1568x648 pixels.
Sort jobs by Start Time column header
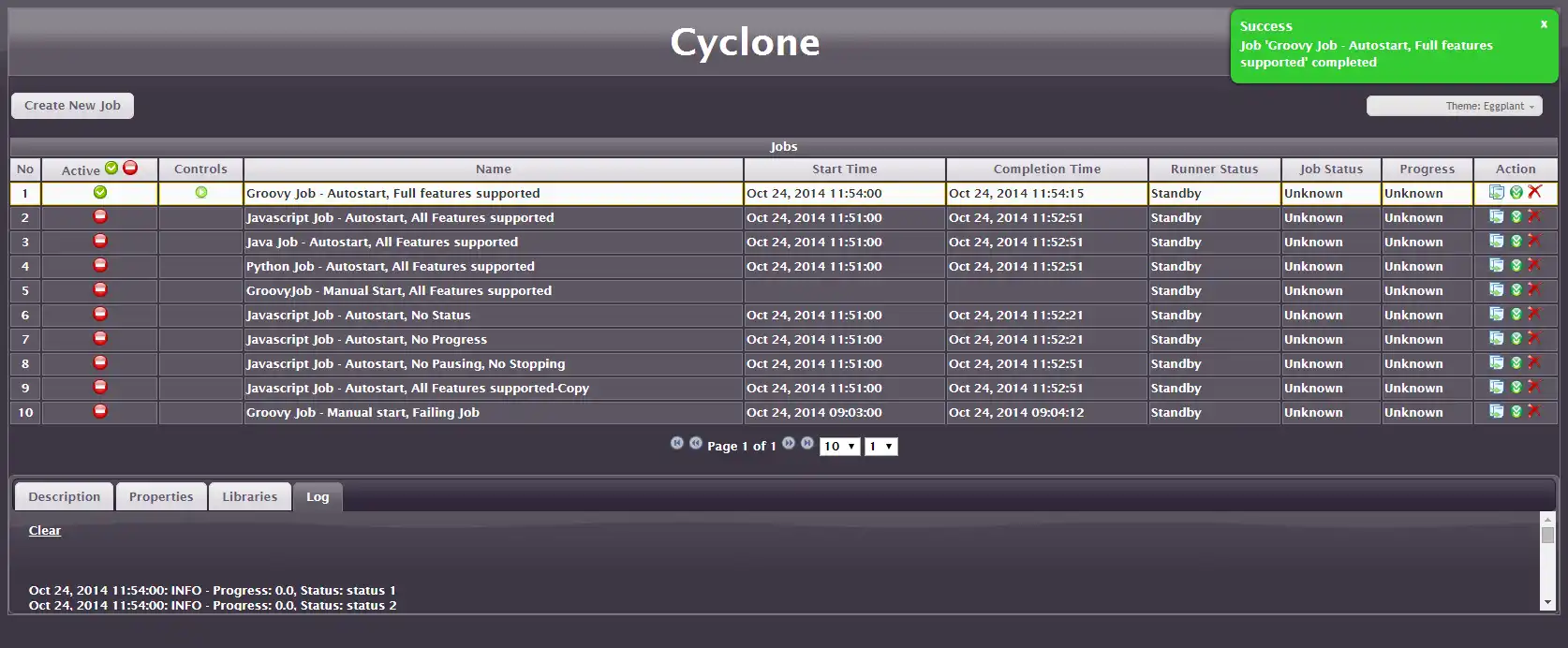pos(844,169)
